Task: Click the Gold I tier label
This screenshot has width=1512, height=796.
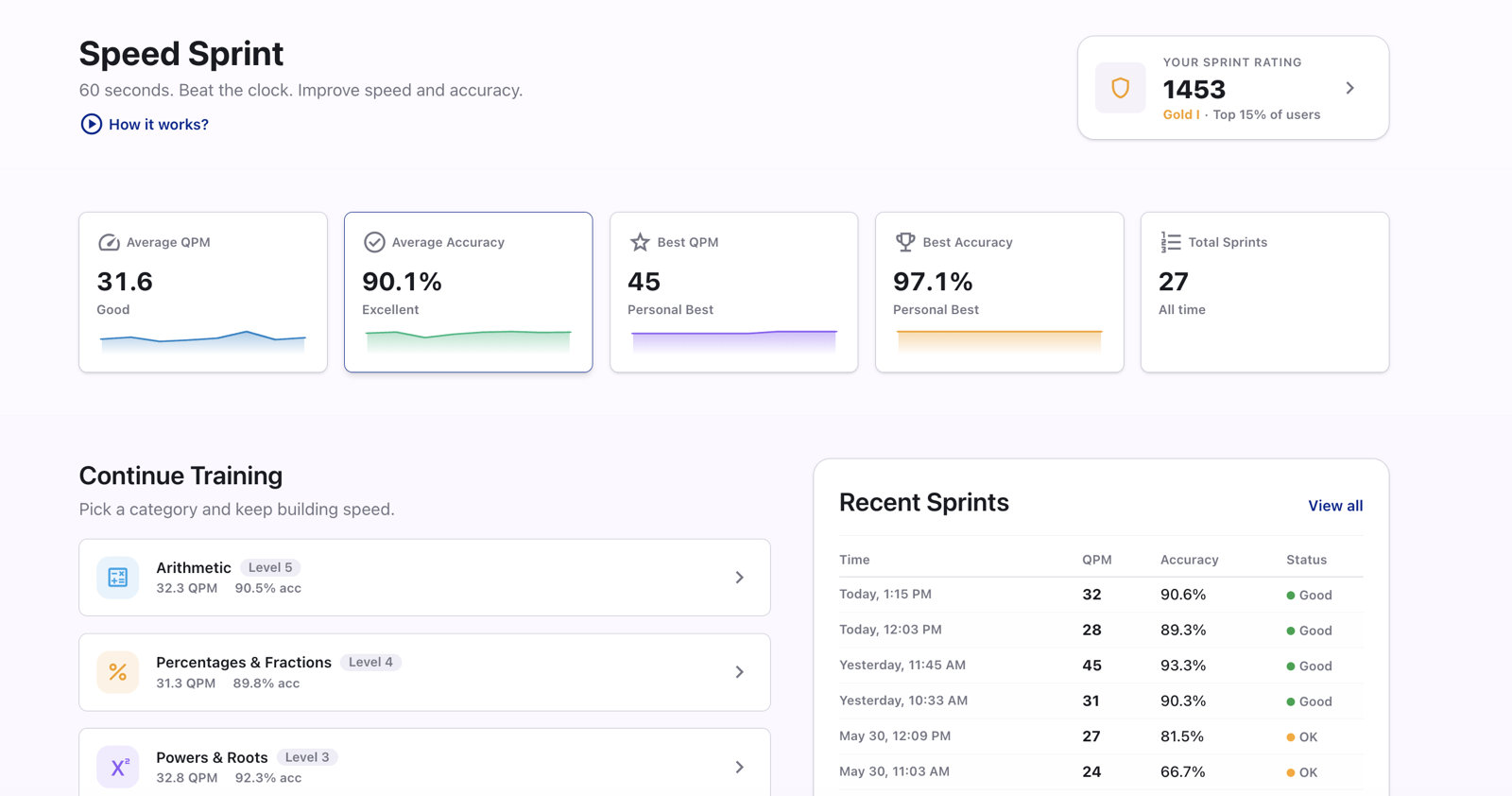Action: [1181, 114]
